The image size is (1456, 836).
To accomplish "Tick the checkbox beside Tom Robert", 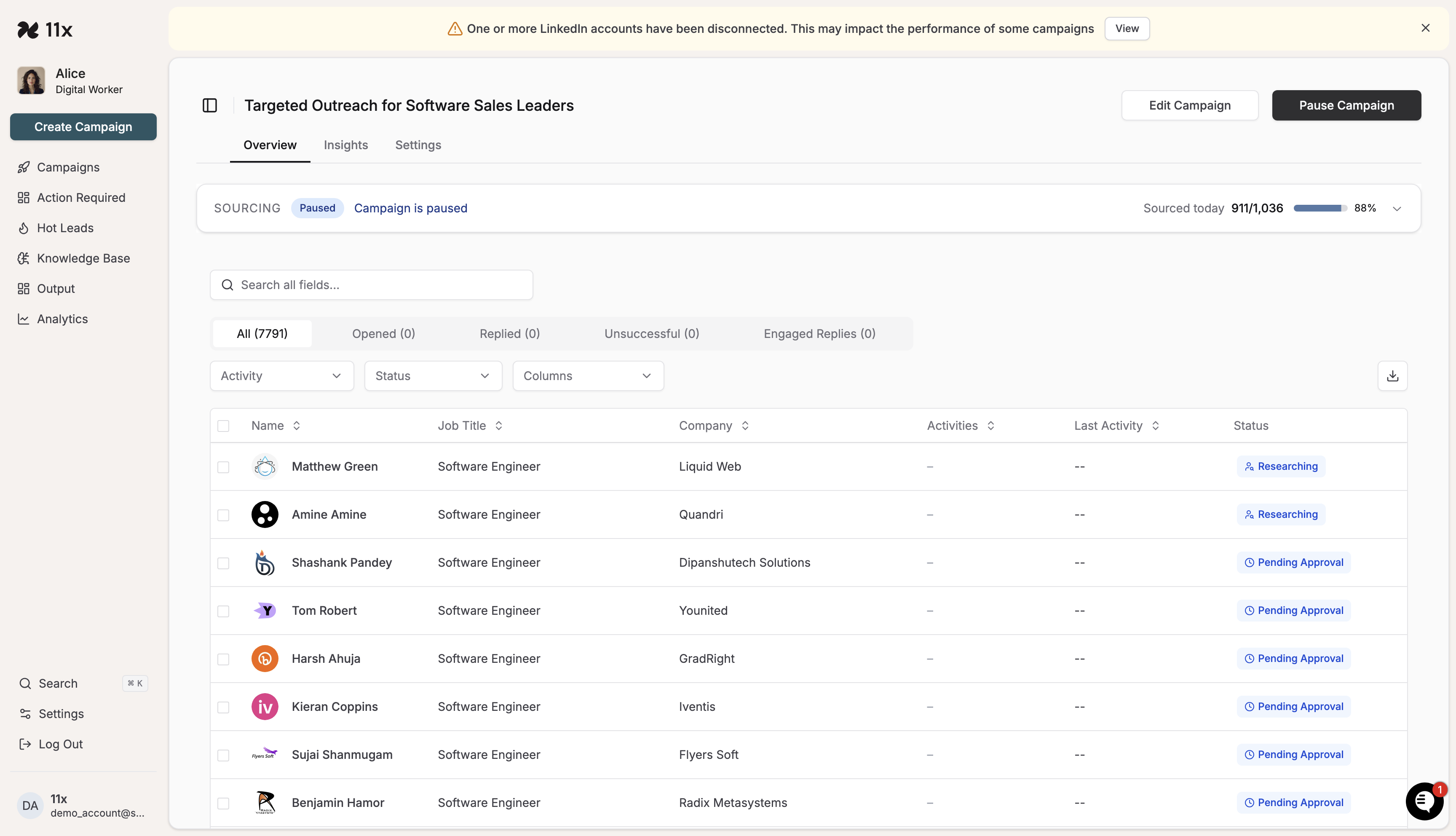I will (224, 610).
